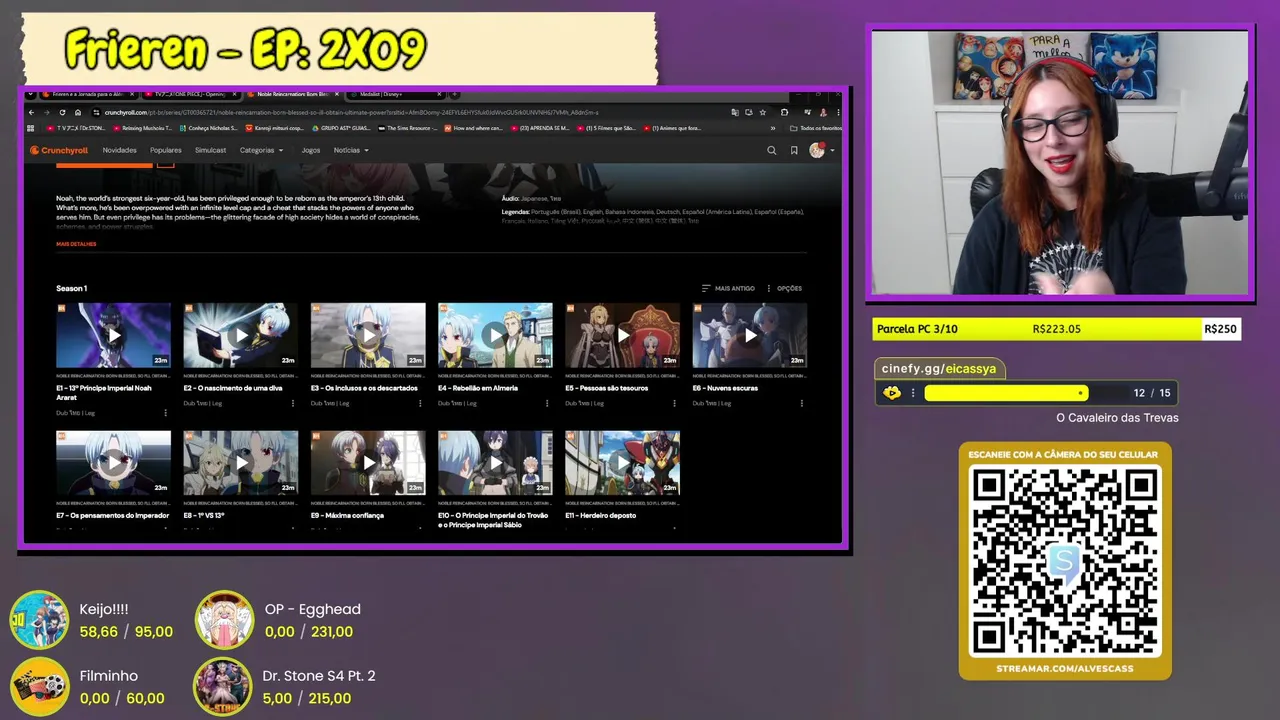This screenshot has height=720, width=1280.
Task: Open the Todos os favoritos folder
Action: click(x=815, y=128)
